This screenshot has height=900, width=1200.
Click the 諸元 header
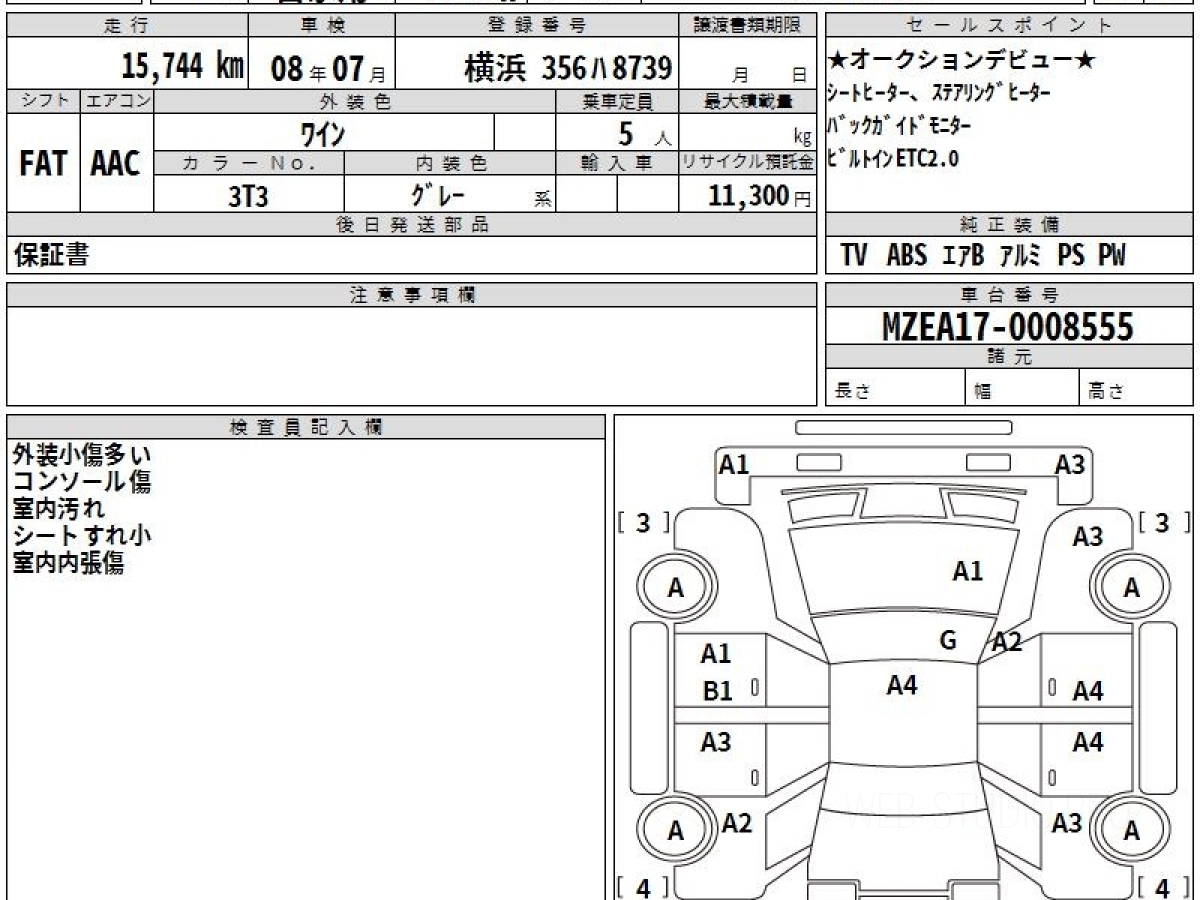coord(1009,357)
